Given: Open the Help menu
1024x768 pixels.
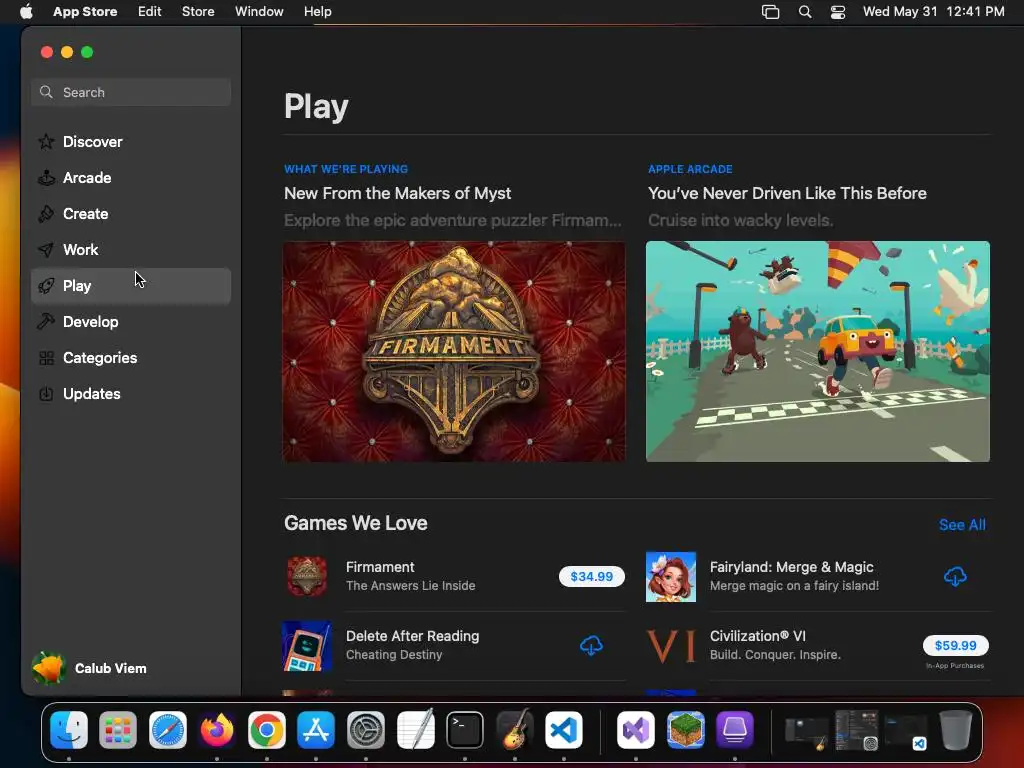Looking at the screenshot, I should 317,12.
